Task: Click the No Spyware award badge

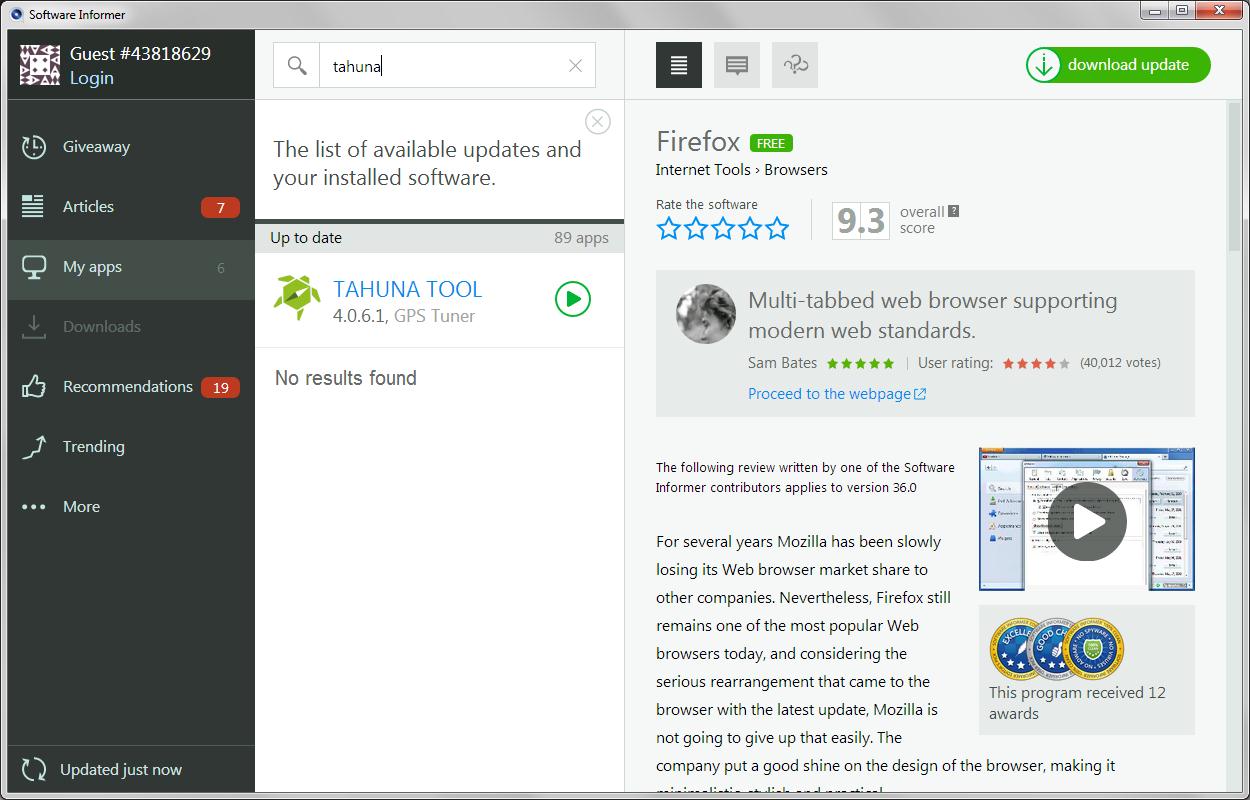Action: point(1095,648)
